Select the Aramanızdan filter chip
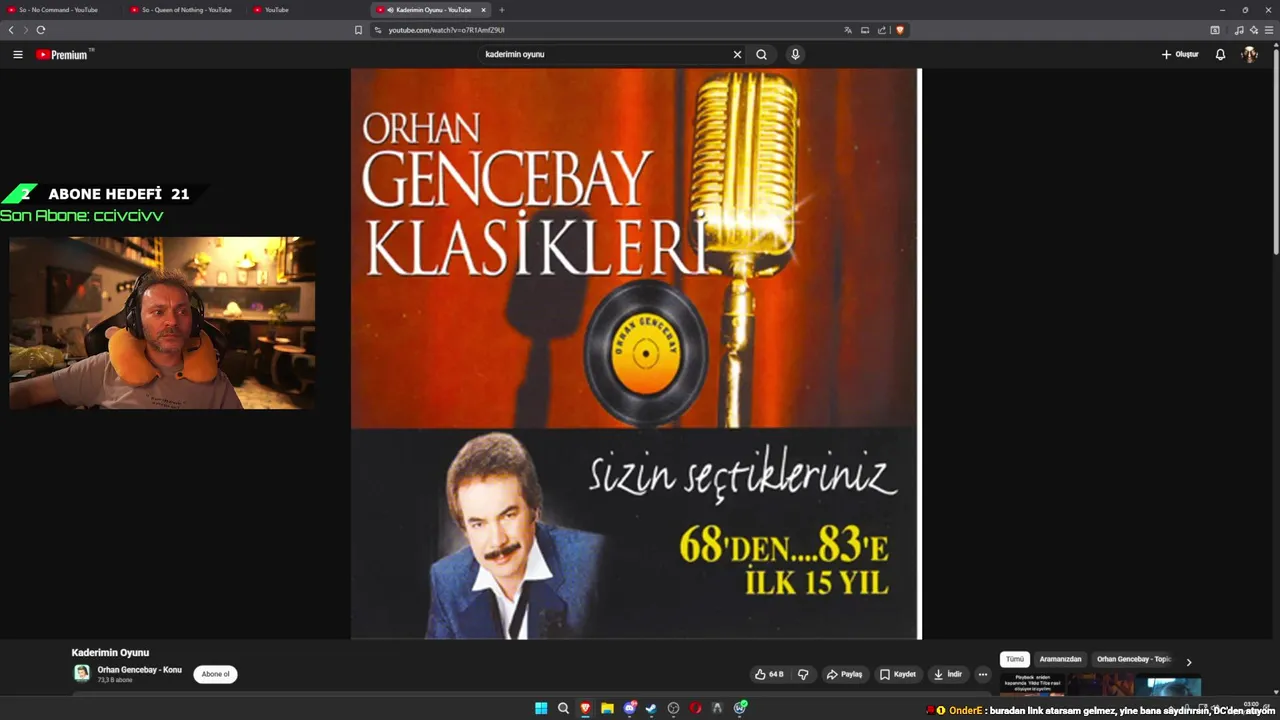1280x720 pixels. tap(1060, 659)
